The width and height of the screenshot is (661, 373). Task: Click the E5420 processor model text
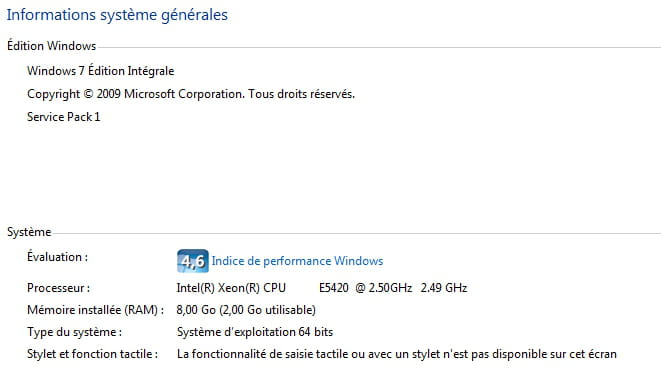pos(334,288)
